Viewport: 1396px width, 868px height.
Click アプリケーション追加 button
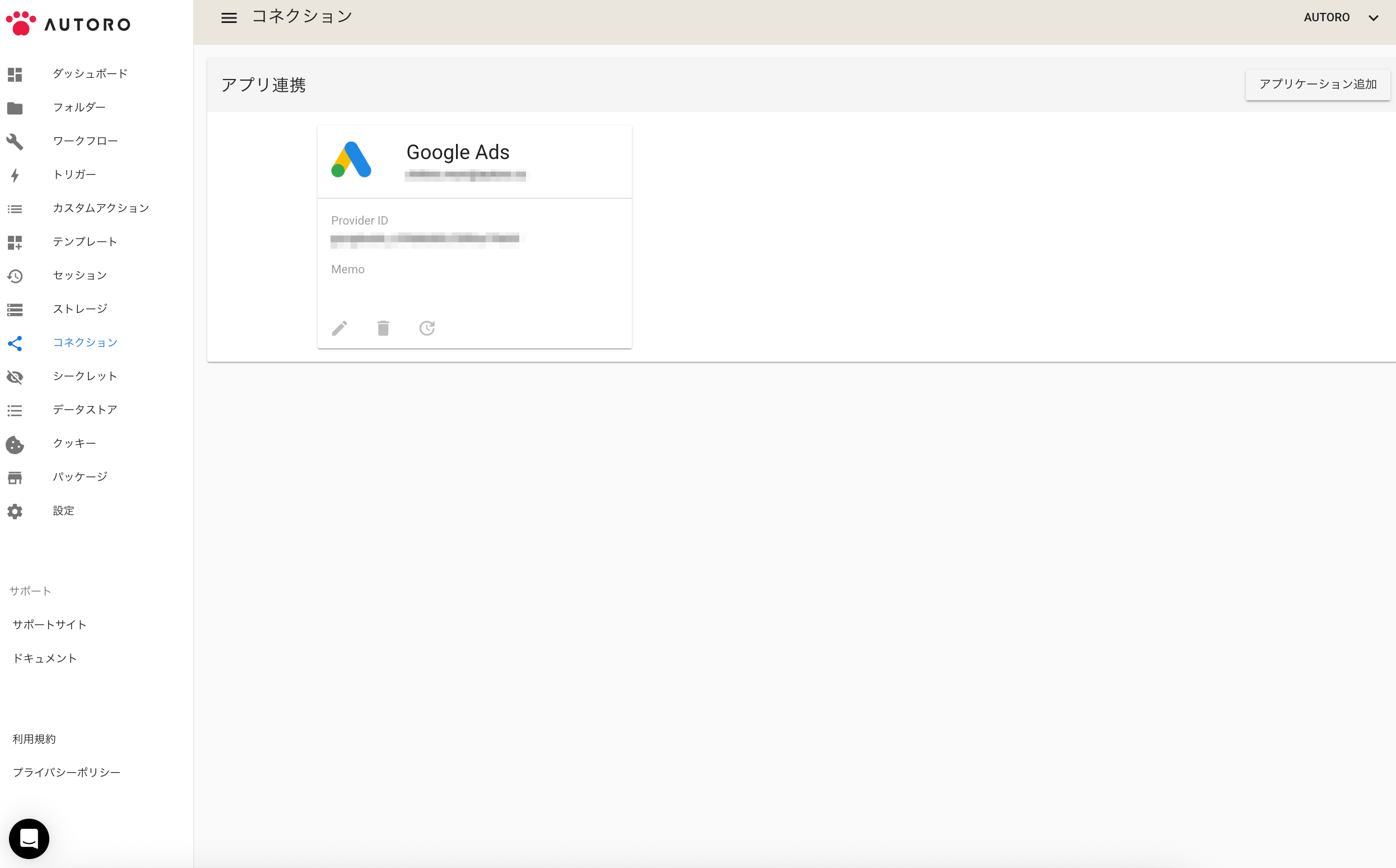coord(1318,85)
